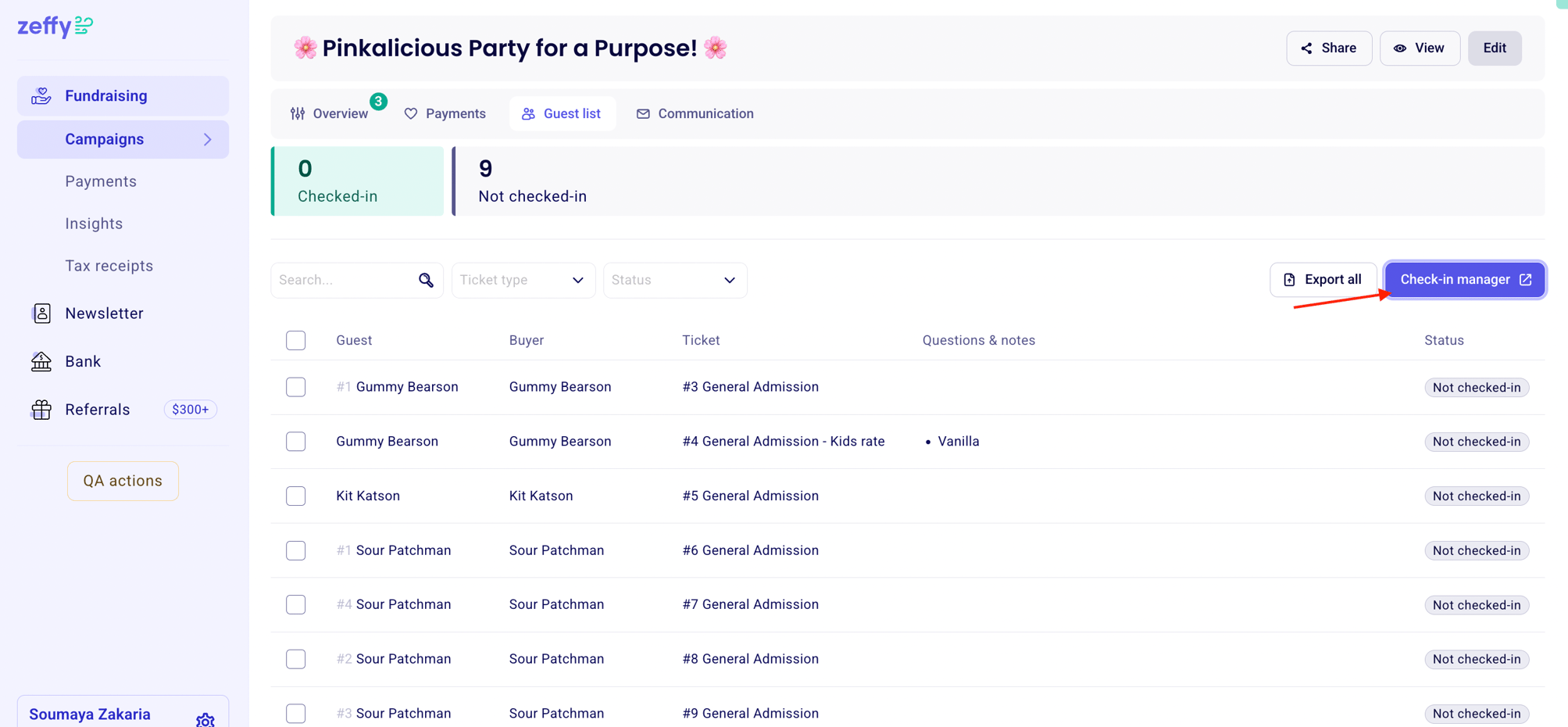Image resolution: width=1568 pixels, height=727 pixels.
Task: Click the Checked-in count card
Action: (x=357, y=181)
